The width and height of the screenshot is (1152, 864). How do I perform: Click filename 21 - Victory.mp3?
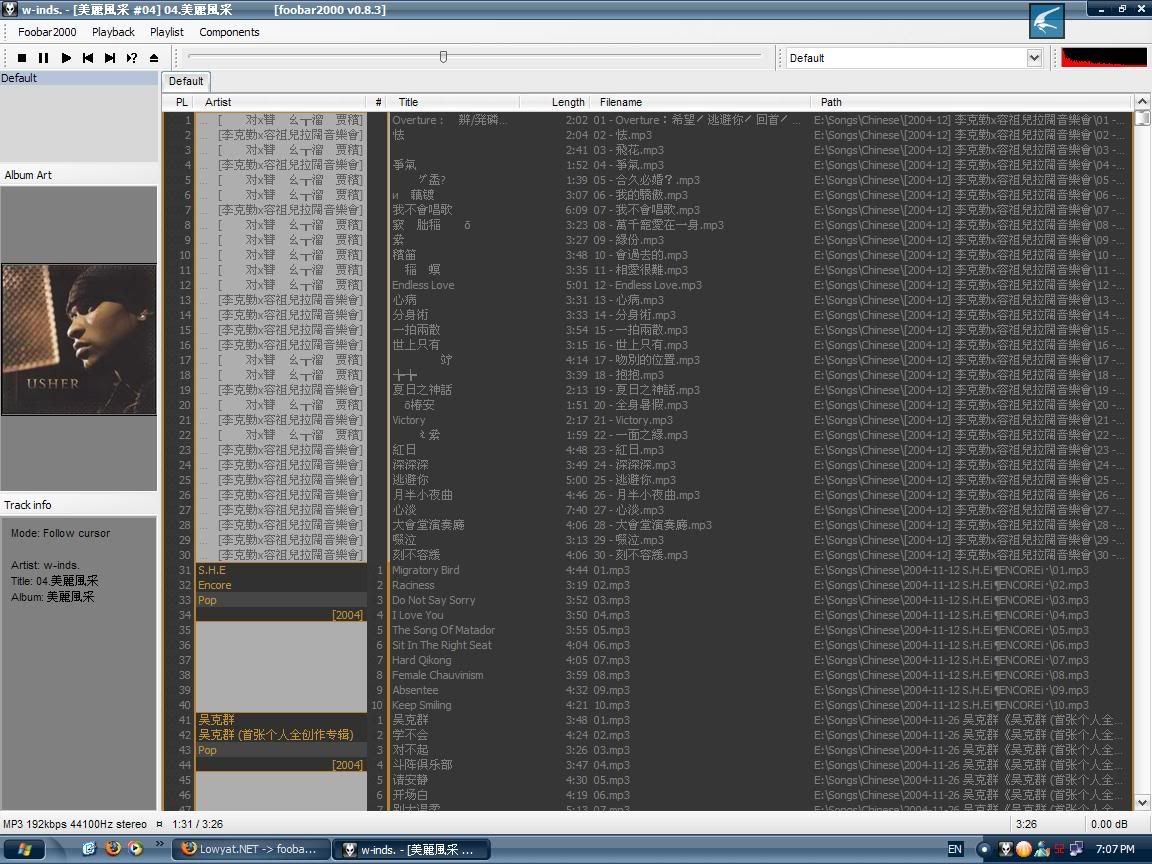click(633, 420)
